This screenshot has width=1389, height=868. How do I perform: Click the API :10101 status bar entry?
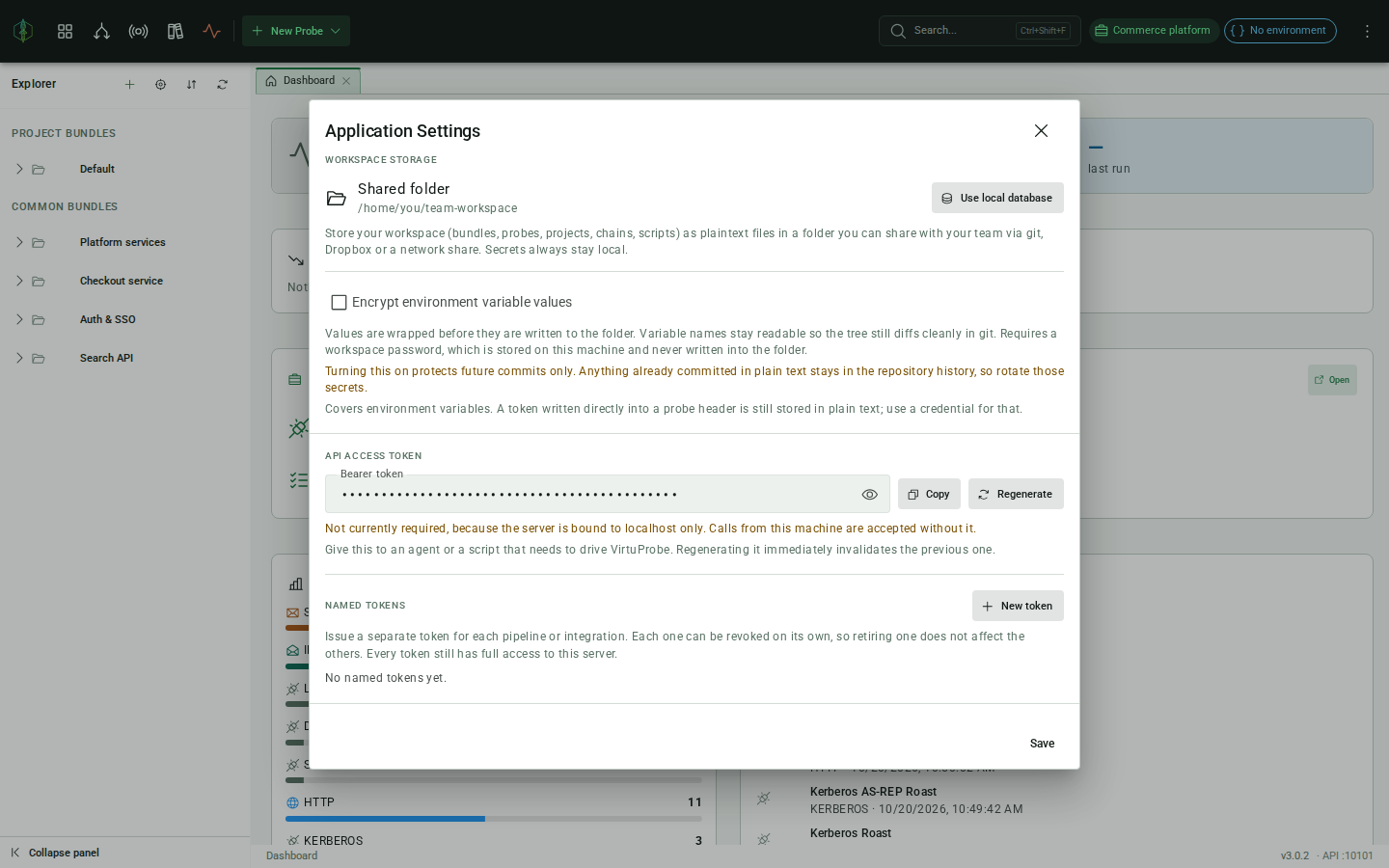(x=1348, y=855)
